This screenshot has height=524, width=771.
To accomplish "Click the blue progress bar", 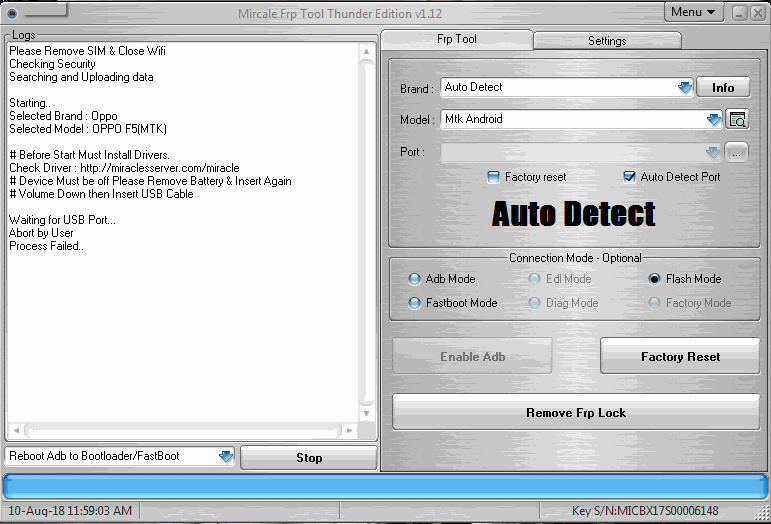I will pos(385,487).
